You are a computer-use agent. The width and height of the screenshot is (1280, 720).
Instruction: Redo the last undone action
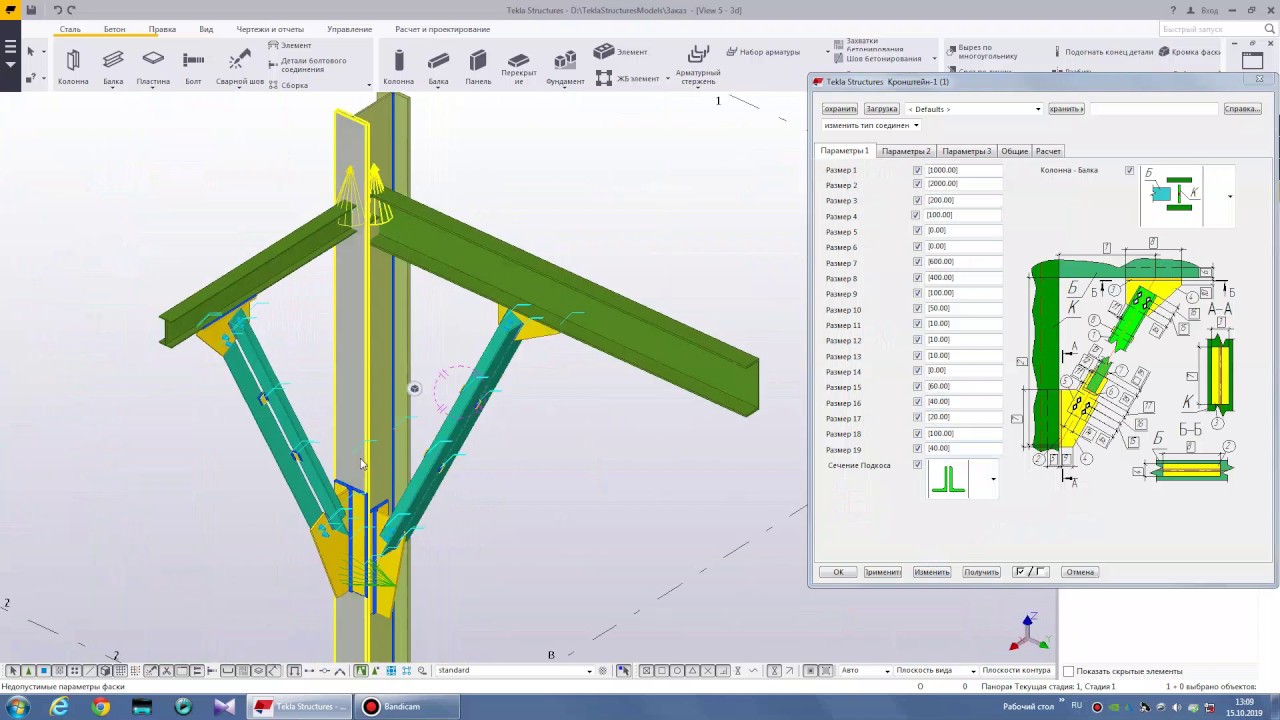click(71, 10)
